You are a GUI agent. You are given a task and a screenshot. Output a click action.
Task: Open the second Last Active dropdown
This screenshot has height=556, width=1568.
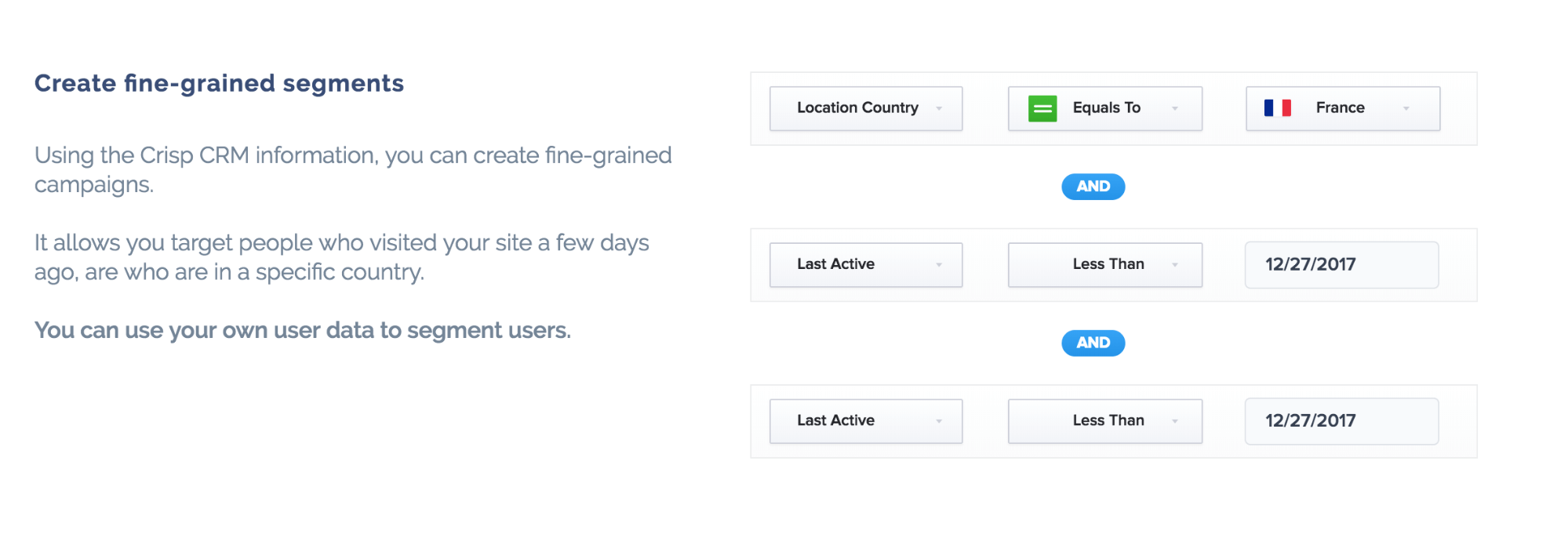click(x=866, y=421)
